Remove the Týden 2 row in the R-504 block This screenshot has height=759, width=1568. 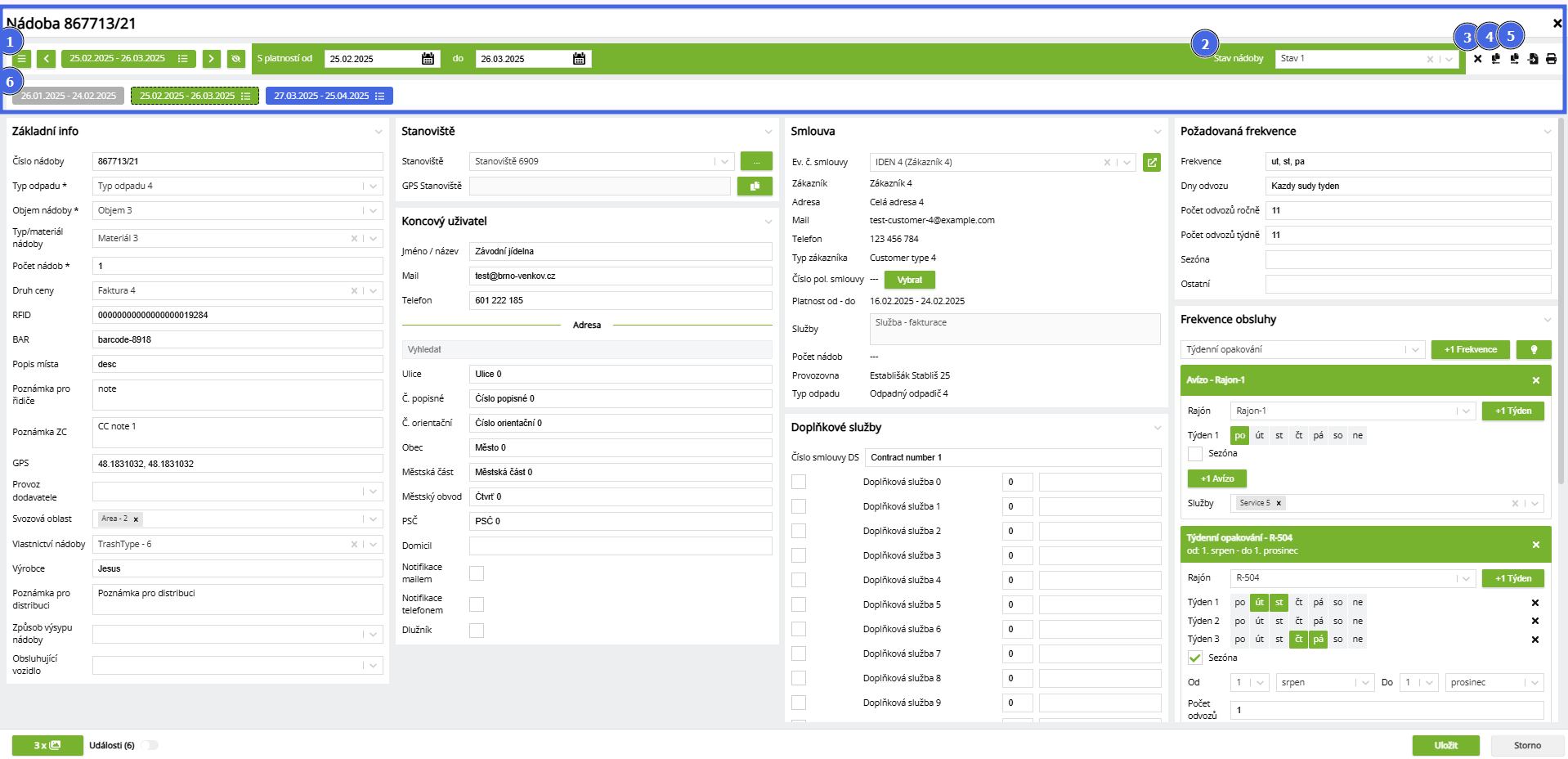pyautogui.click(x=1535, y=621)
